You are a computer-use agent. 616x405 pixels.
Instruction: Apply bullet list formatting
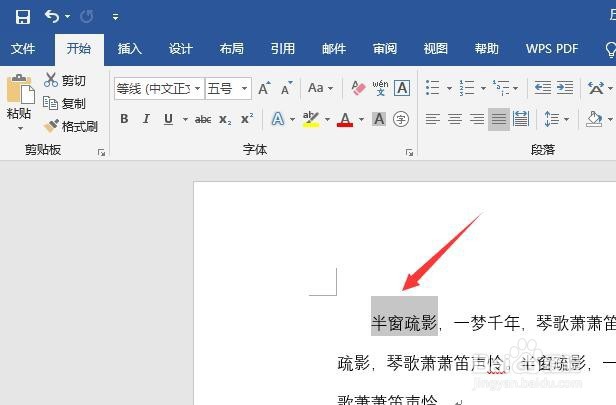tap(433, 88)
